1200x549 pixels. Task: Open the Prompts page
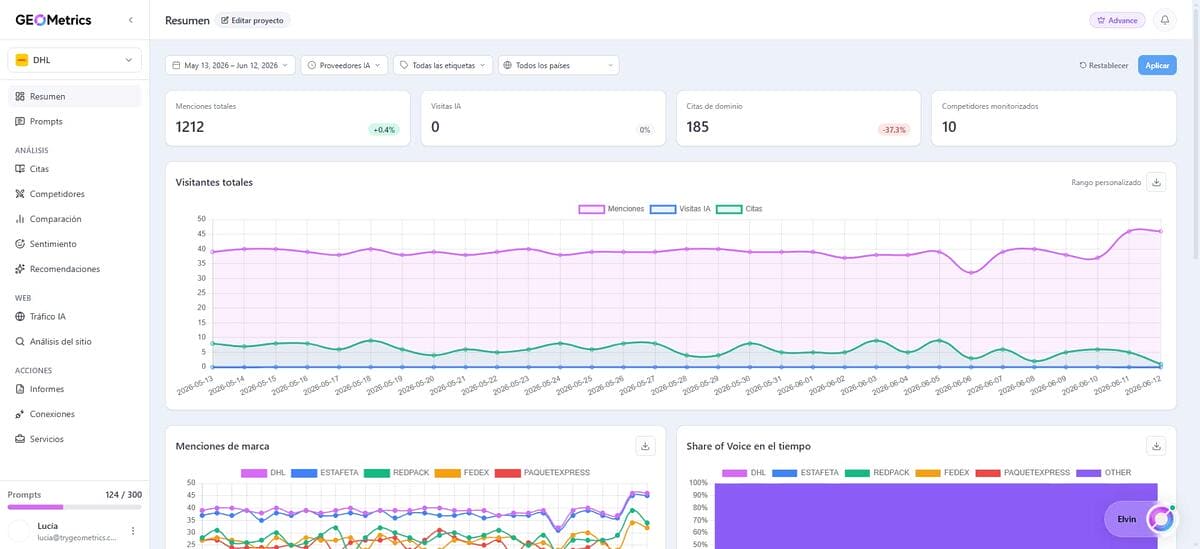(75, 121)
